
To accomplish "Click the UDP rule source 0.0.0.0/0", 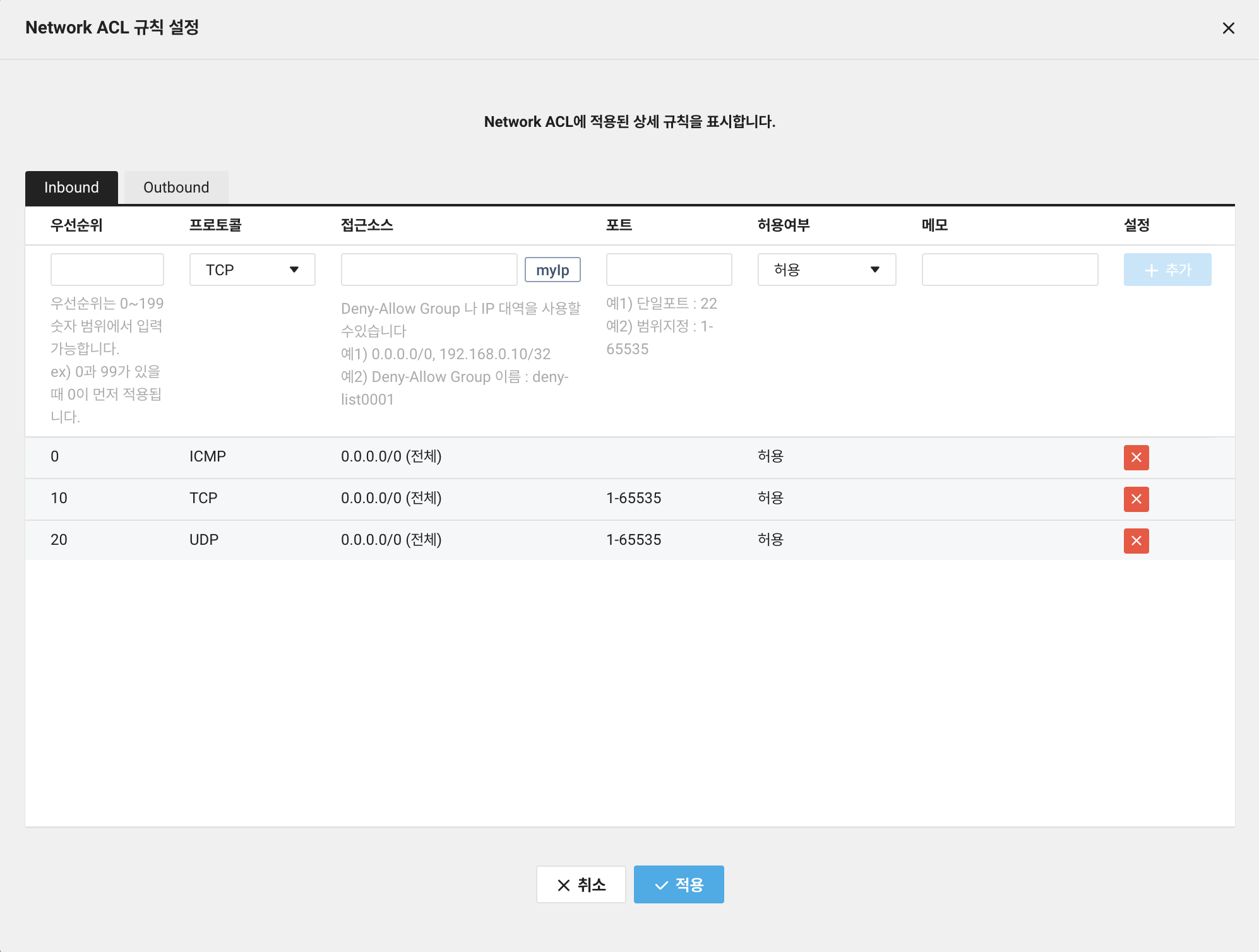I will point(391,540).
